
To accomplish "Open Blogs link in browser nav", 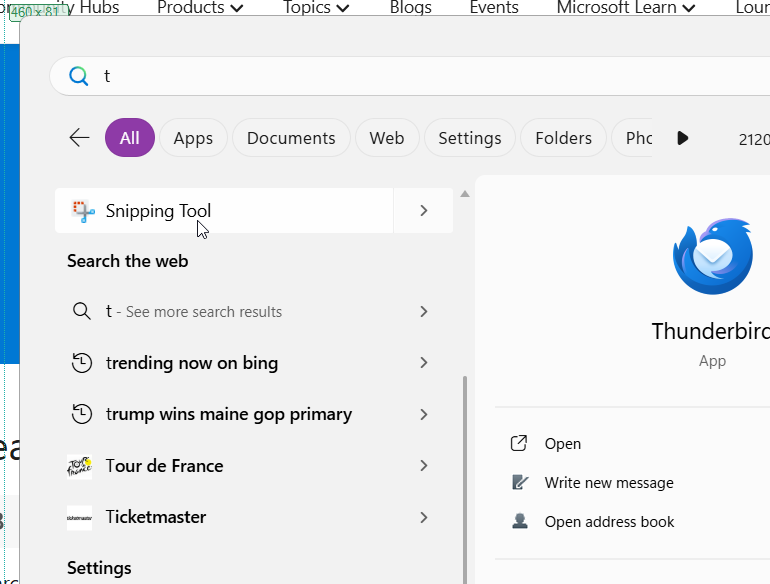I will (x=411, y=7).
